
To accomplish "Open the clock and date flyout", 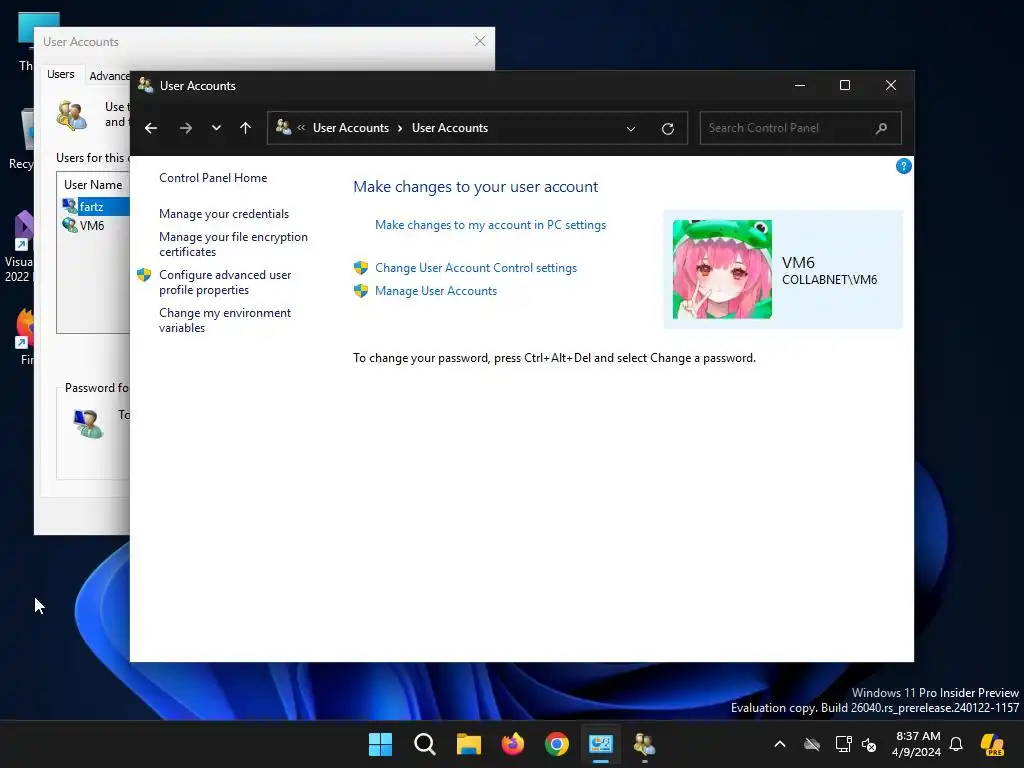I will pos(917,744).
